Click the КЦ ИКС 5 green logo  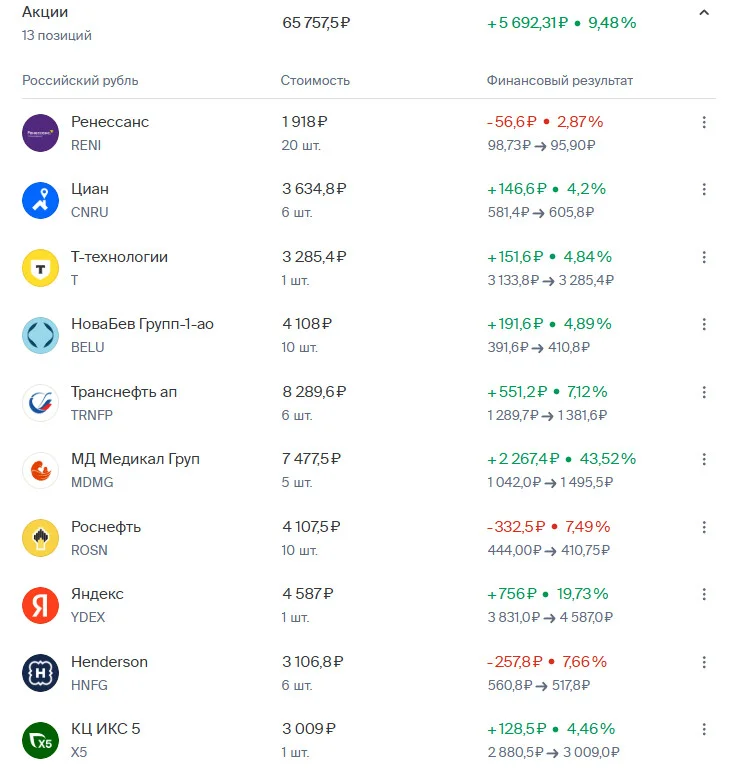pyautogui.click(x=40, y=740)
